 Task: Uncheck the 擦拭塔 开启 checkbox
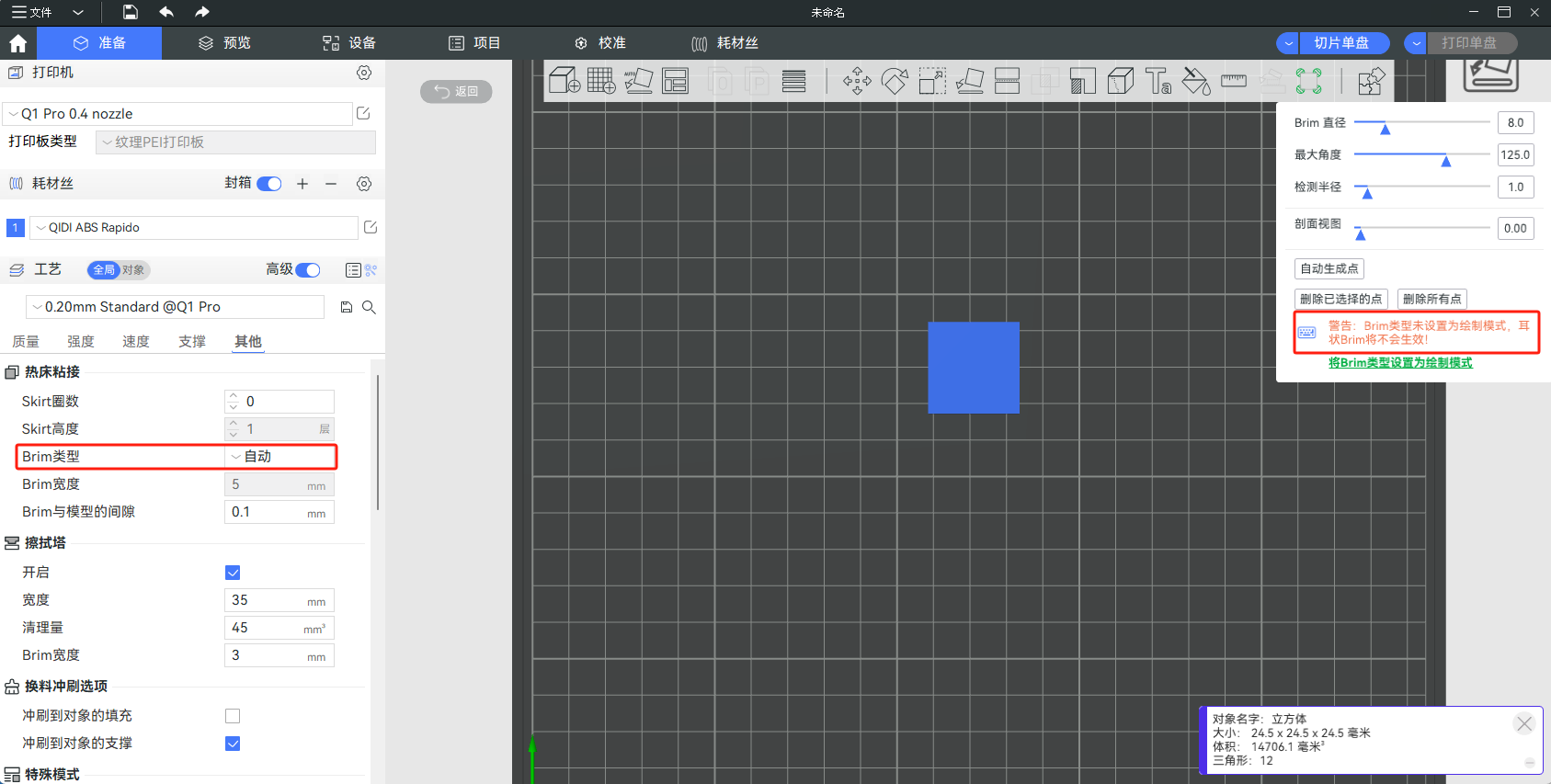click(x=233, y=573)
